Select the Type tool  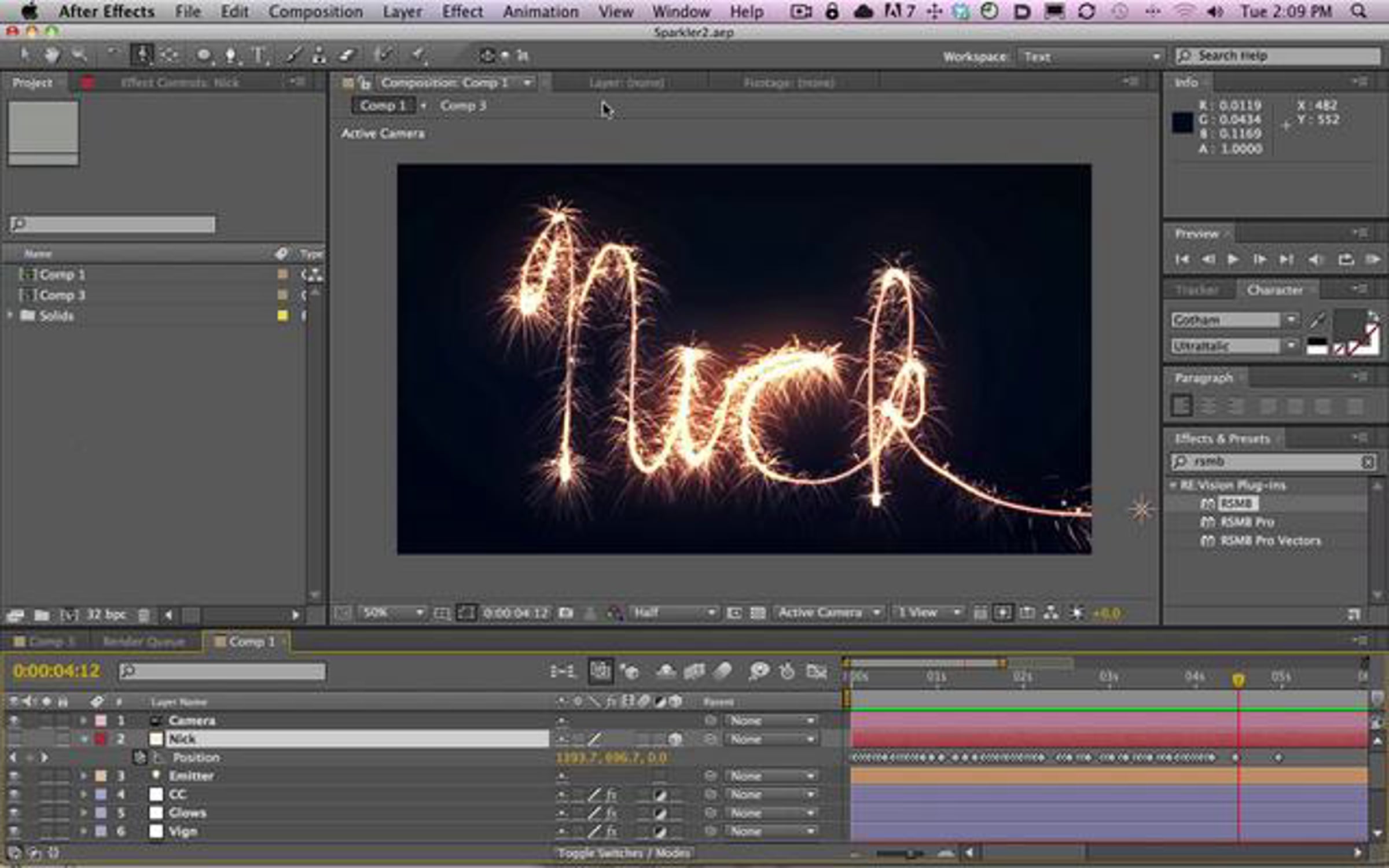pyautogui.click(x=258, y=56)
